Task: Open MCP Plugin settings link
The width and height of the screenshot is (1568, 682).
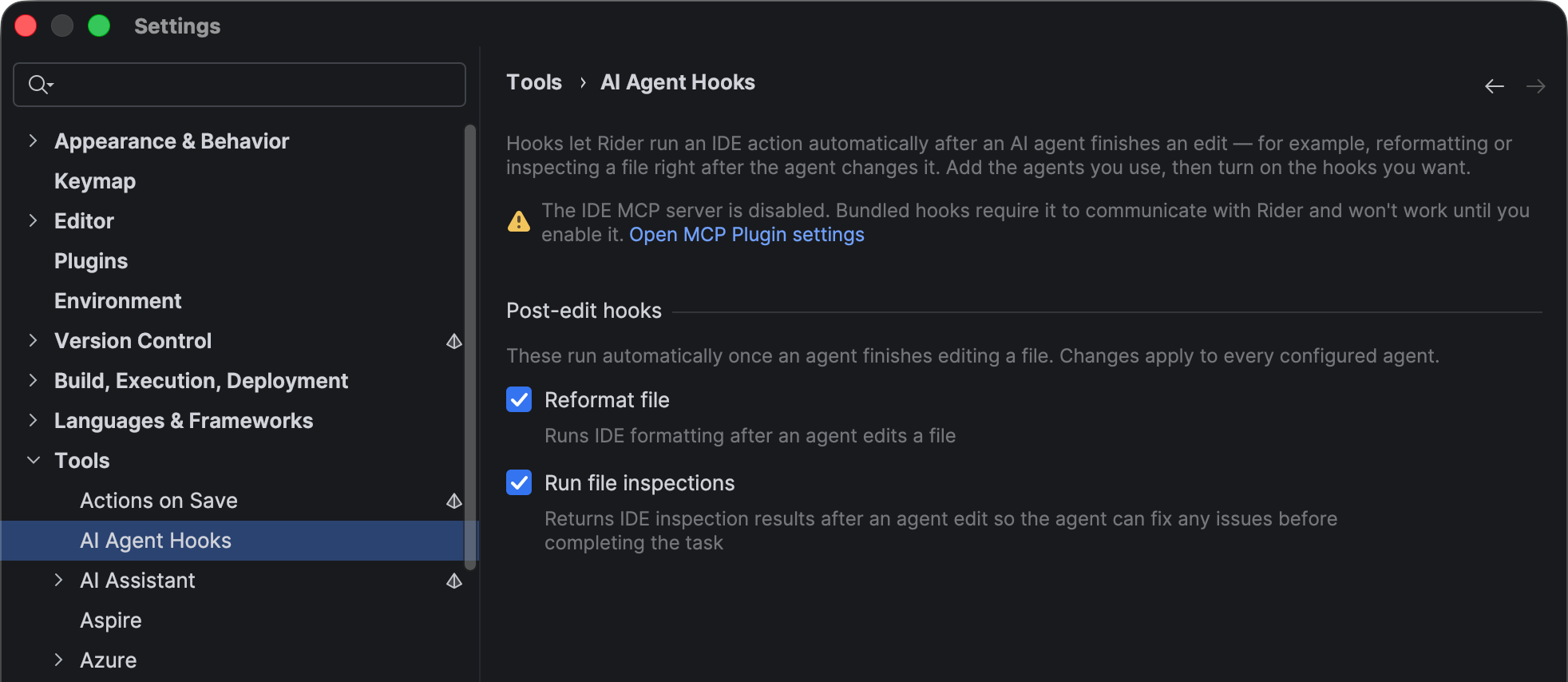Action: coord(746,235)
